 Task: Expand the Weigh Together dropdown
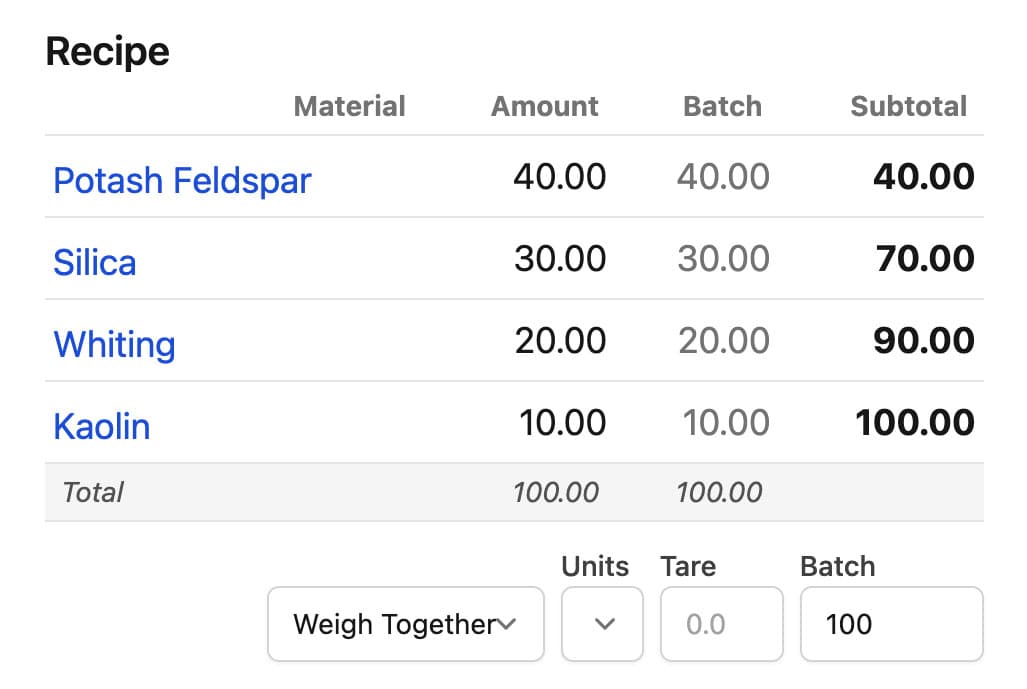pyautogui.click(x=405, y=624)
